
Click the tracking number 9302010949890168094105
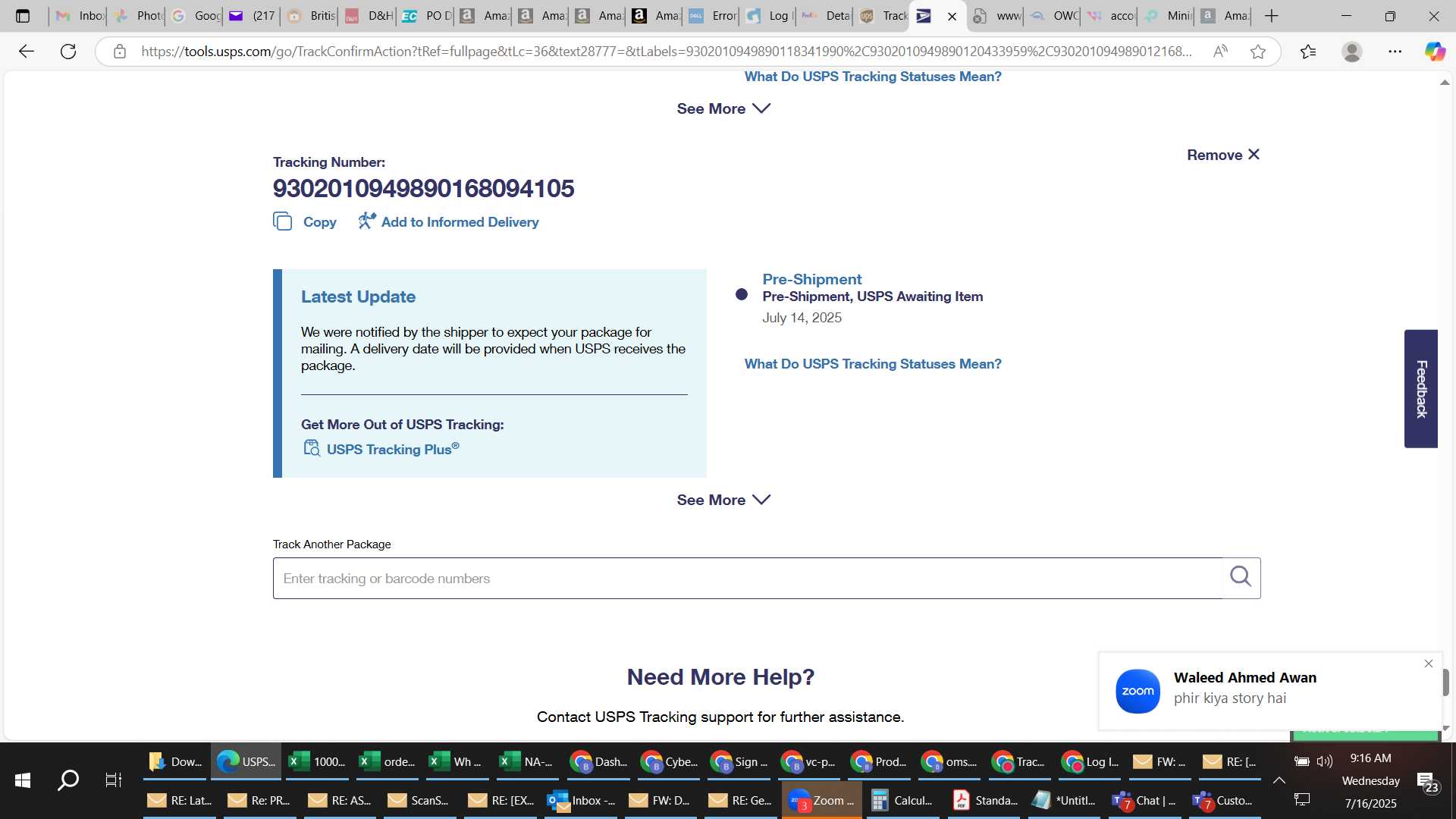(423, 188)
